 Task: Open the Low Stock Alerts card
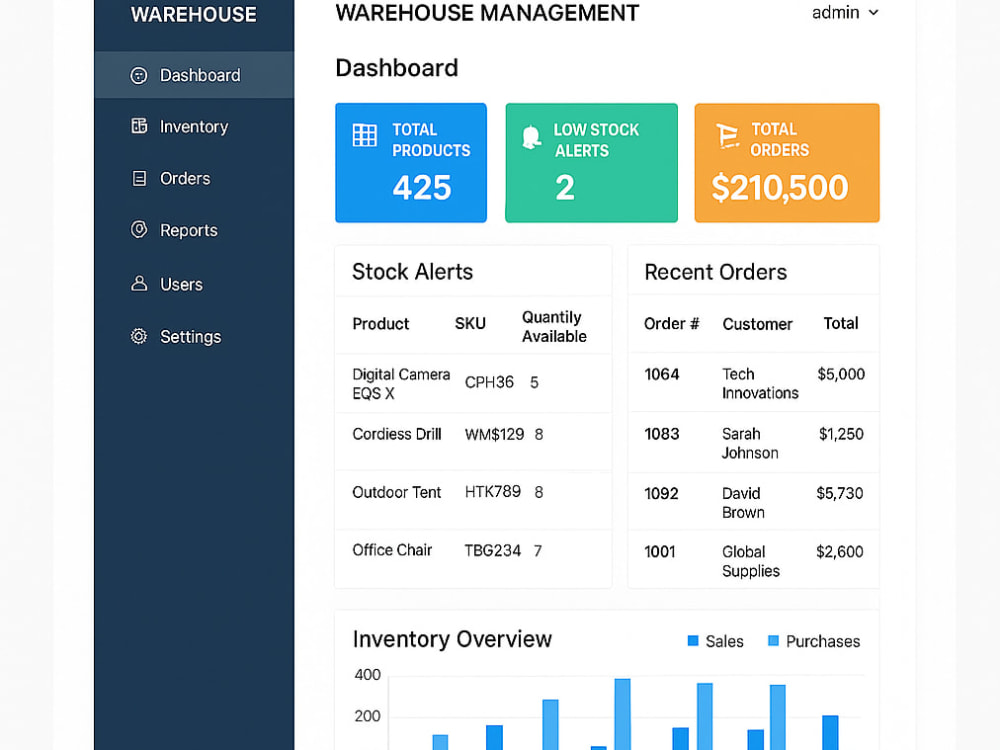[591, 163]
